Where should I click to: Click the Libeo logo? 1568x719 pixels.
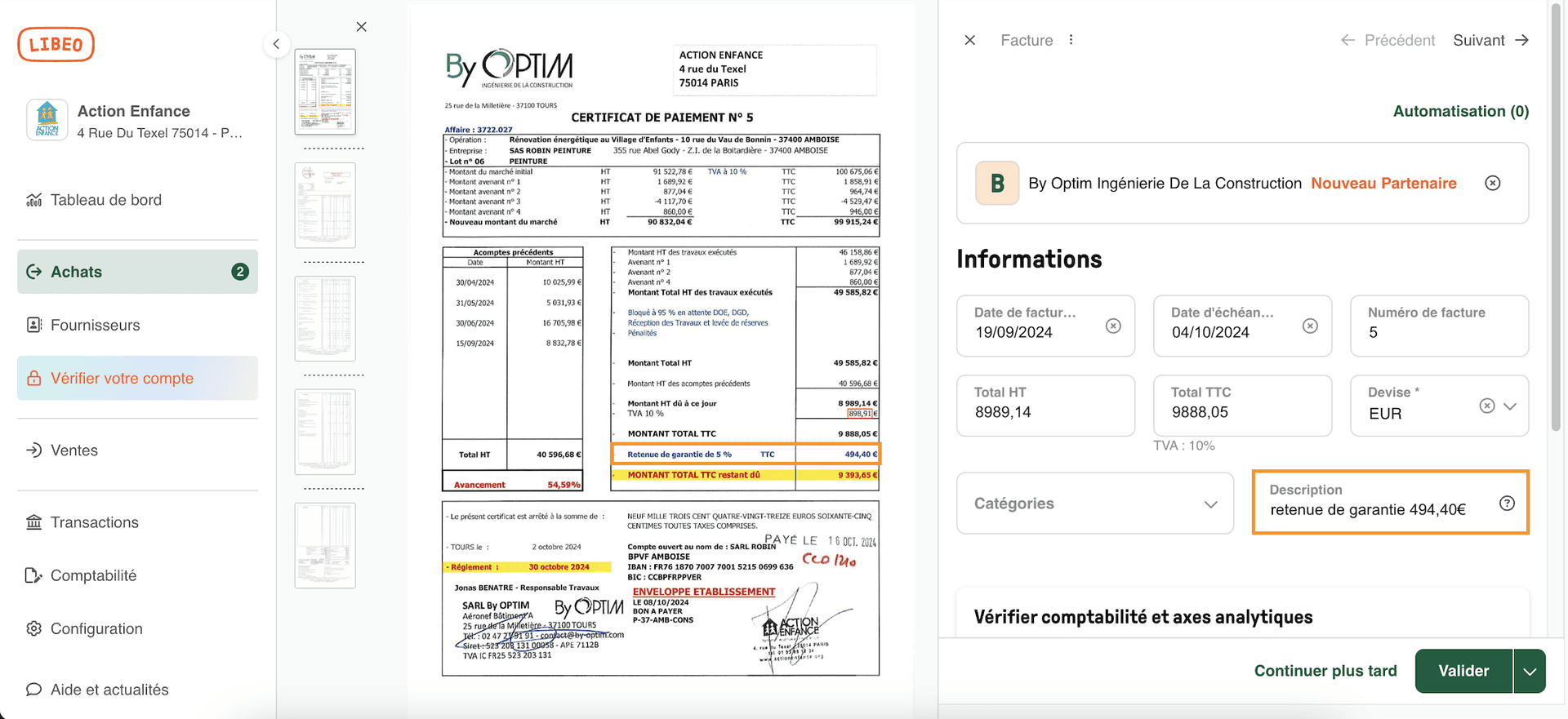click(x=56, y=44)
